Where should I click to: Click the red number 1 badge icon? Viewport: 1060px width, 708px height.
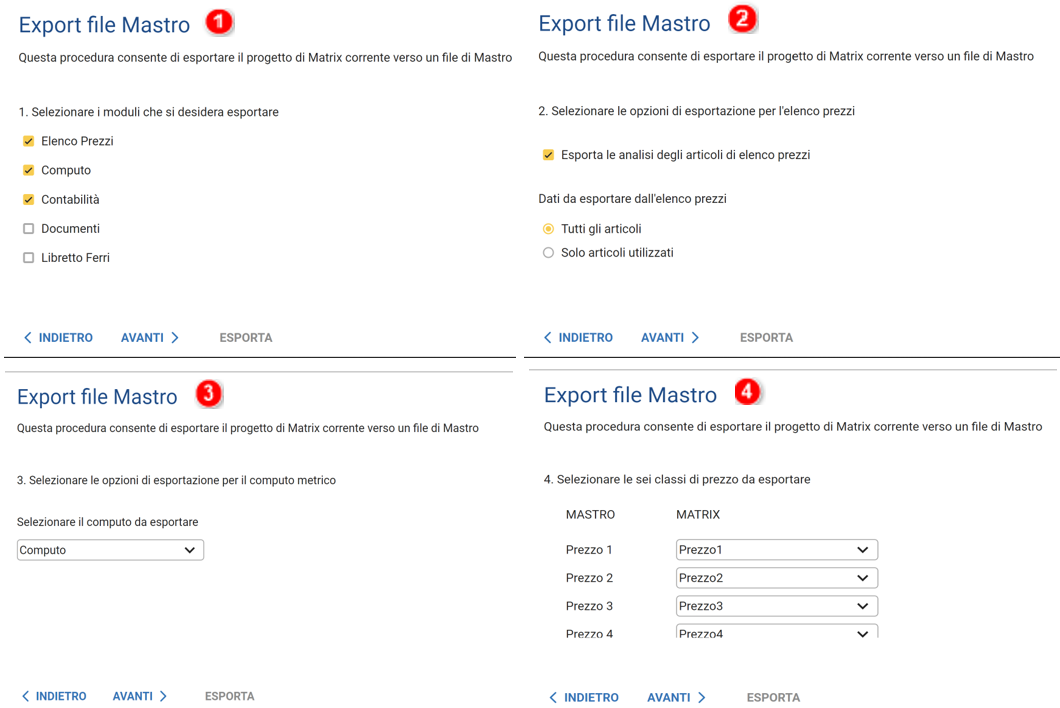click(218, 22)
